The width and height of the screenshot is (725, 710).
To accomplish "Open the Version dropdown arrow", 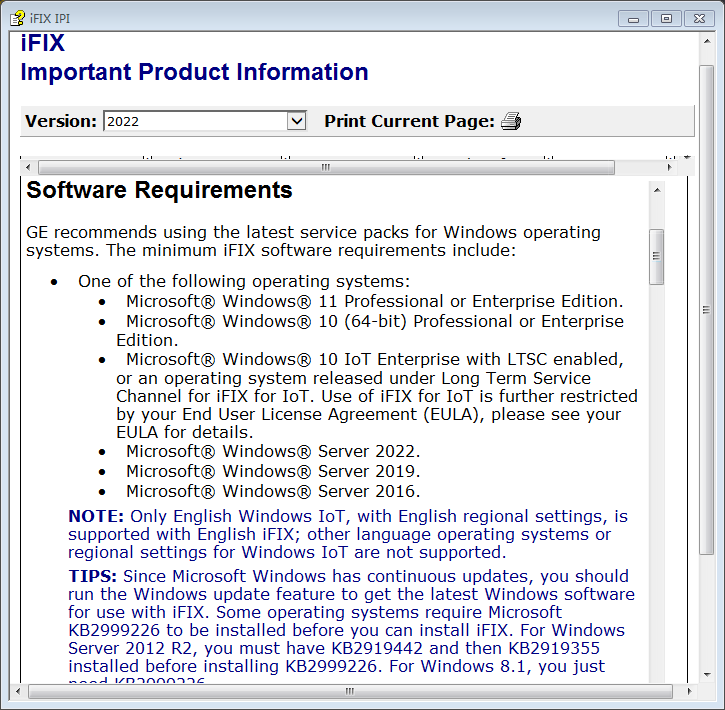I will 296,122.
